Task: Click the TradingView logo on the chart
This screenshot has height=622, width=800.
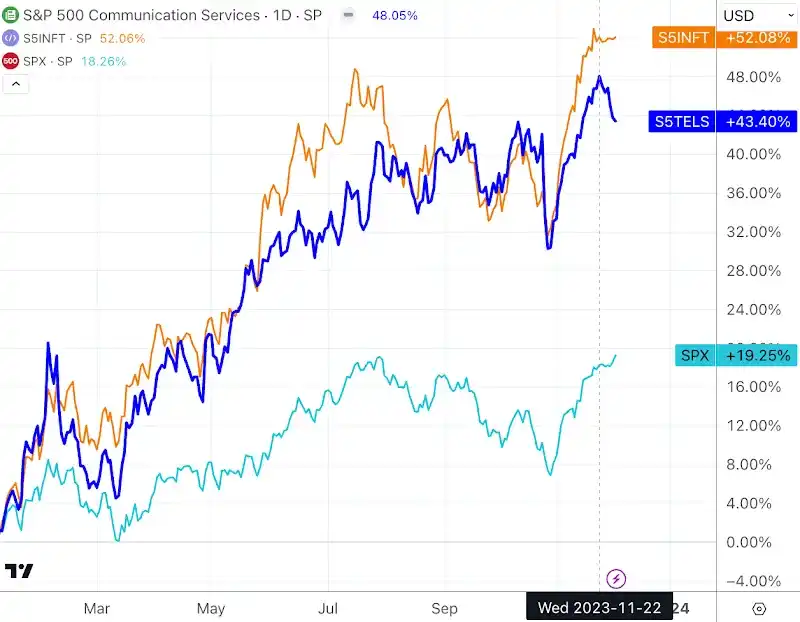Action: tap(19, 571)
